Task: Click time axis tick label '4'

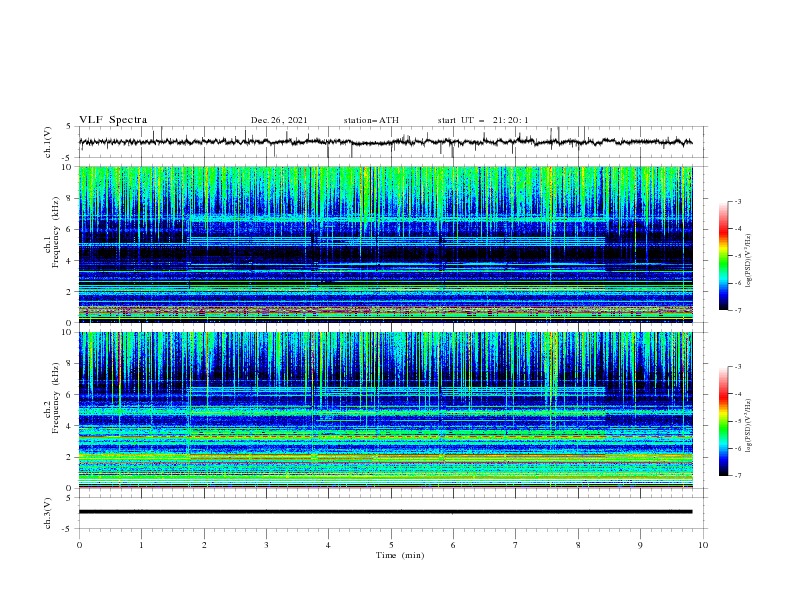Action: click(329, 545)
